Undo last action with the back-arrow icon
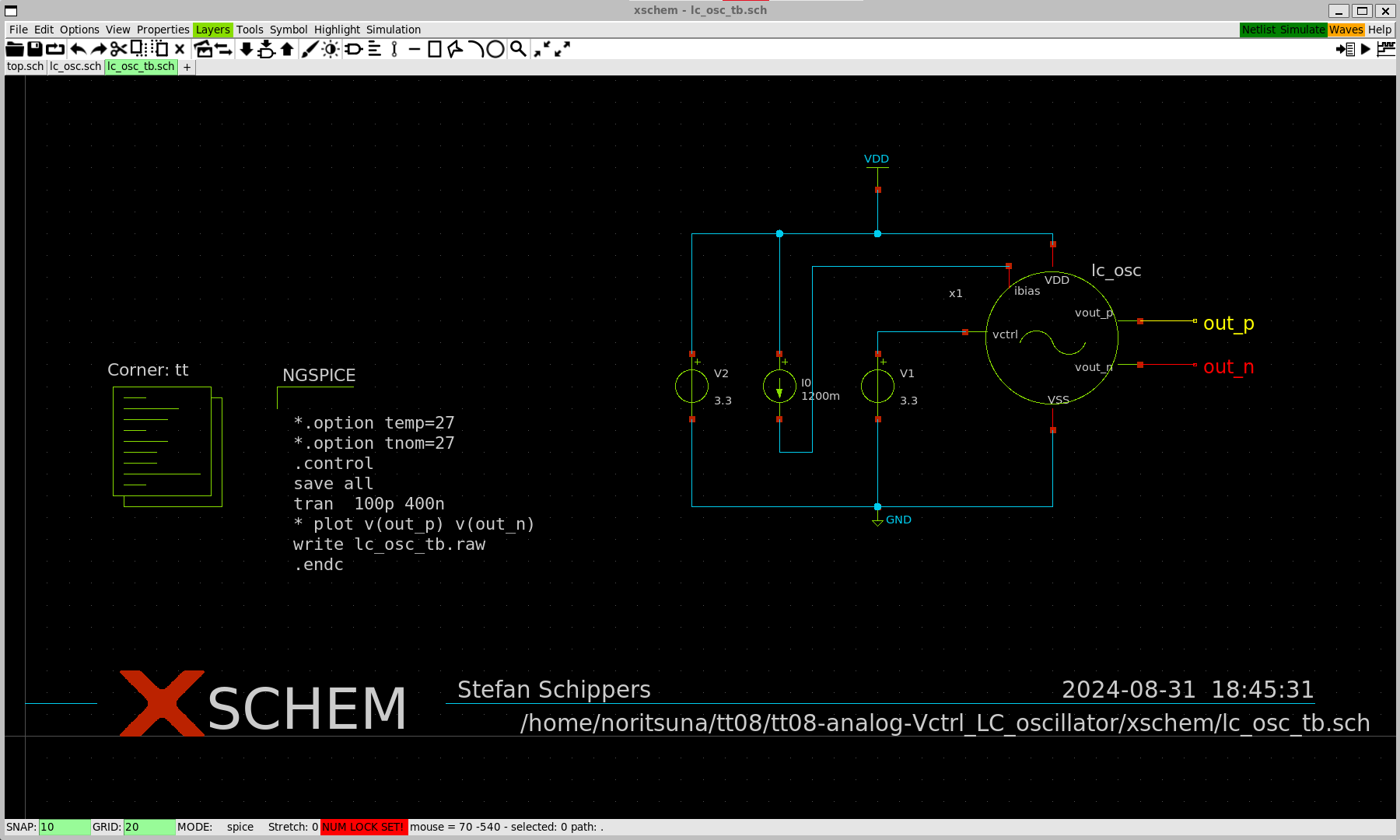The height and width of the screenshot is (840, 1400). pos(79,48)
